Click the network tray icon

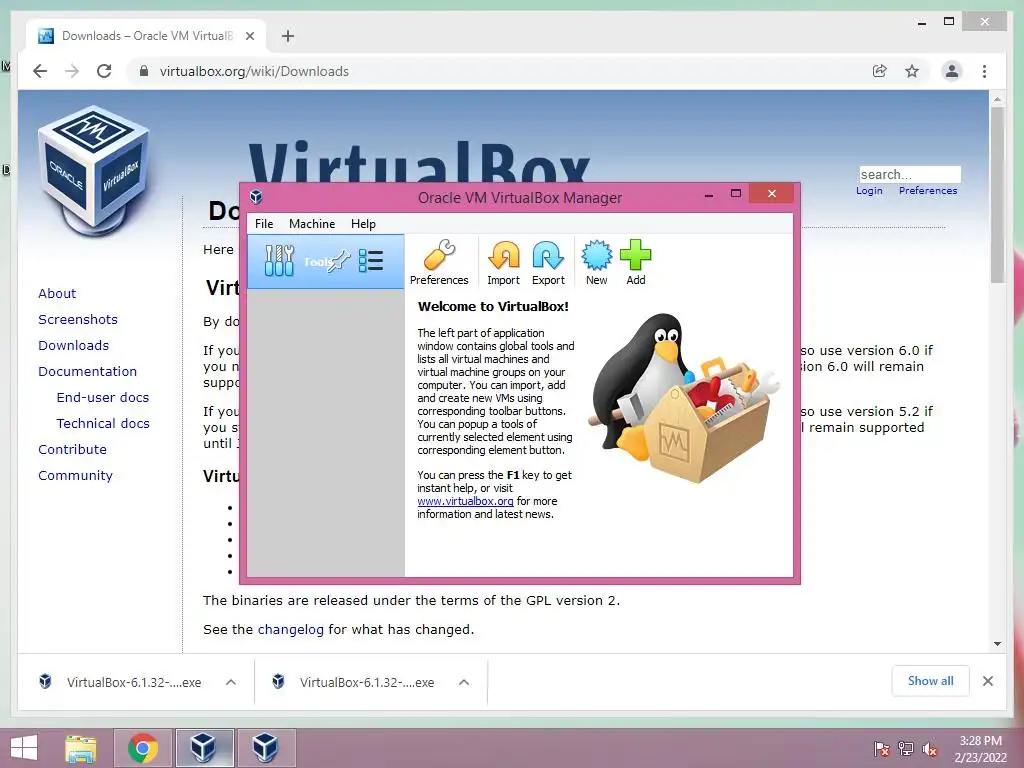tap(906, 749)
